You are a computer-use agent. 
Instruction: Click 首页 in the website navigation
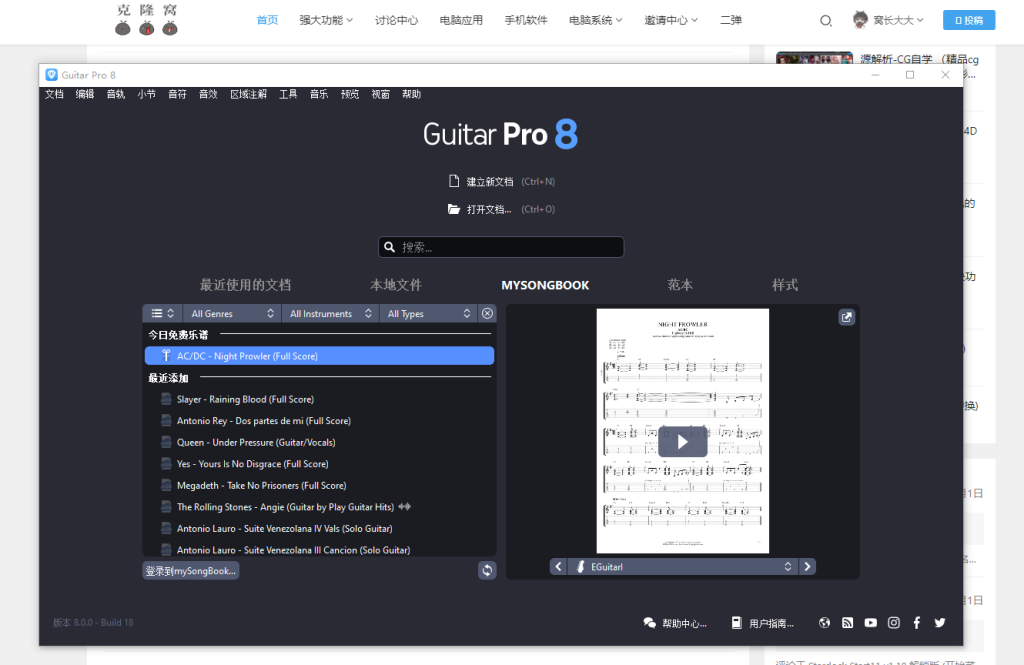point(267,20)
